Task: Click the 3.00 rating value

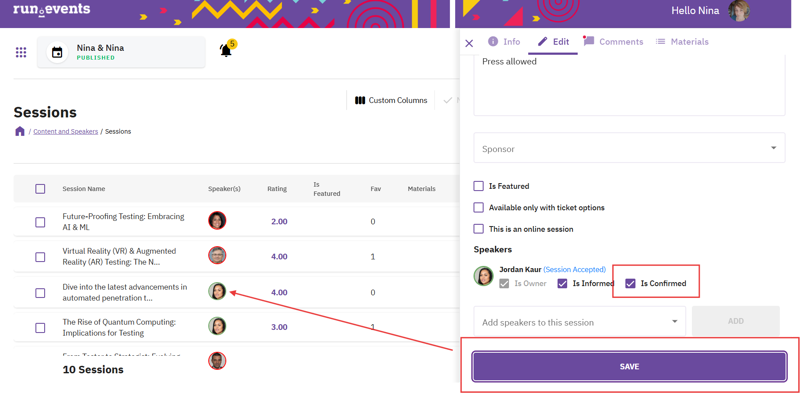Action: [x=279, y=327]
